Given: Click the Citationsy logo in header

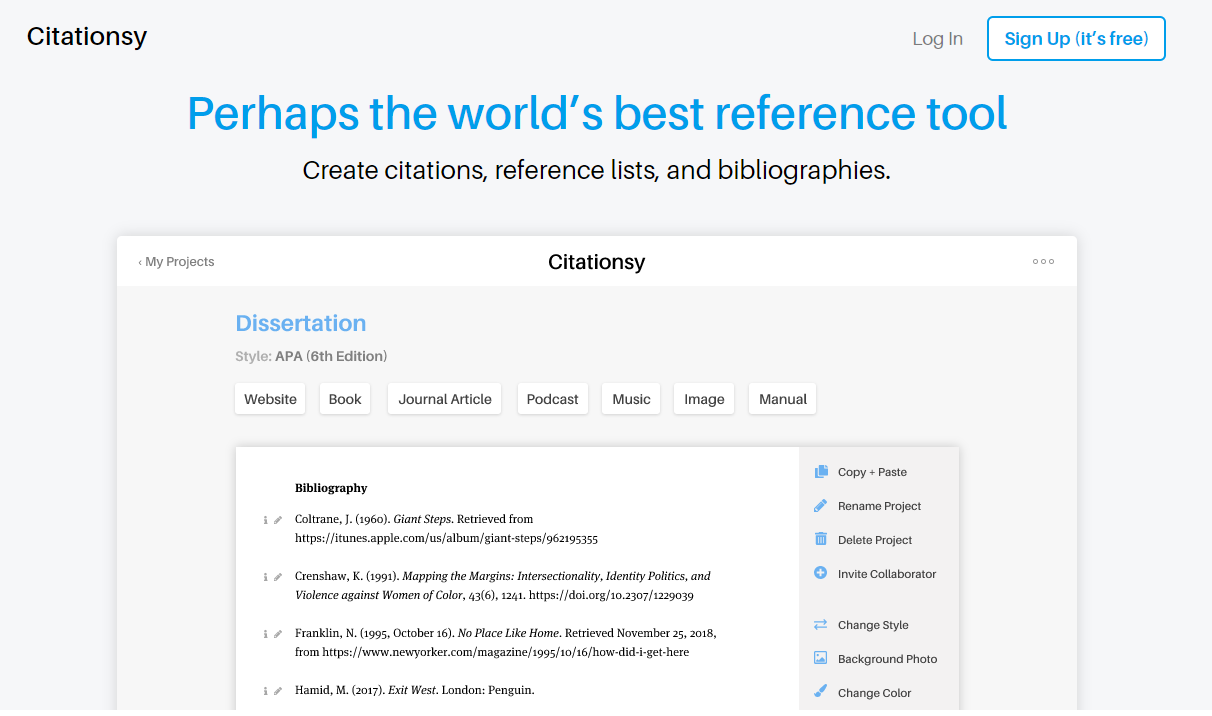Looking at the screenshot, I should pos(87,37).
